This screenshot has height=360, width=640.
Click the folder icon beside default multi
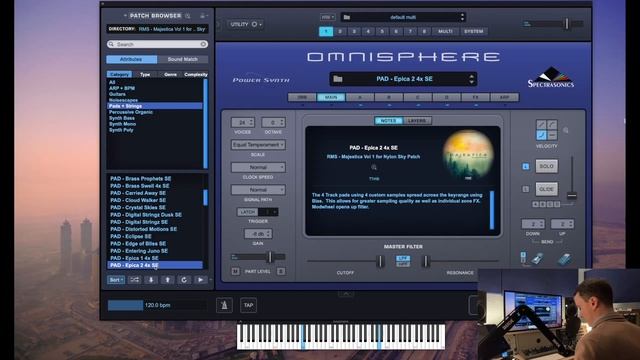(x=347, y=17)
